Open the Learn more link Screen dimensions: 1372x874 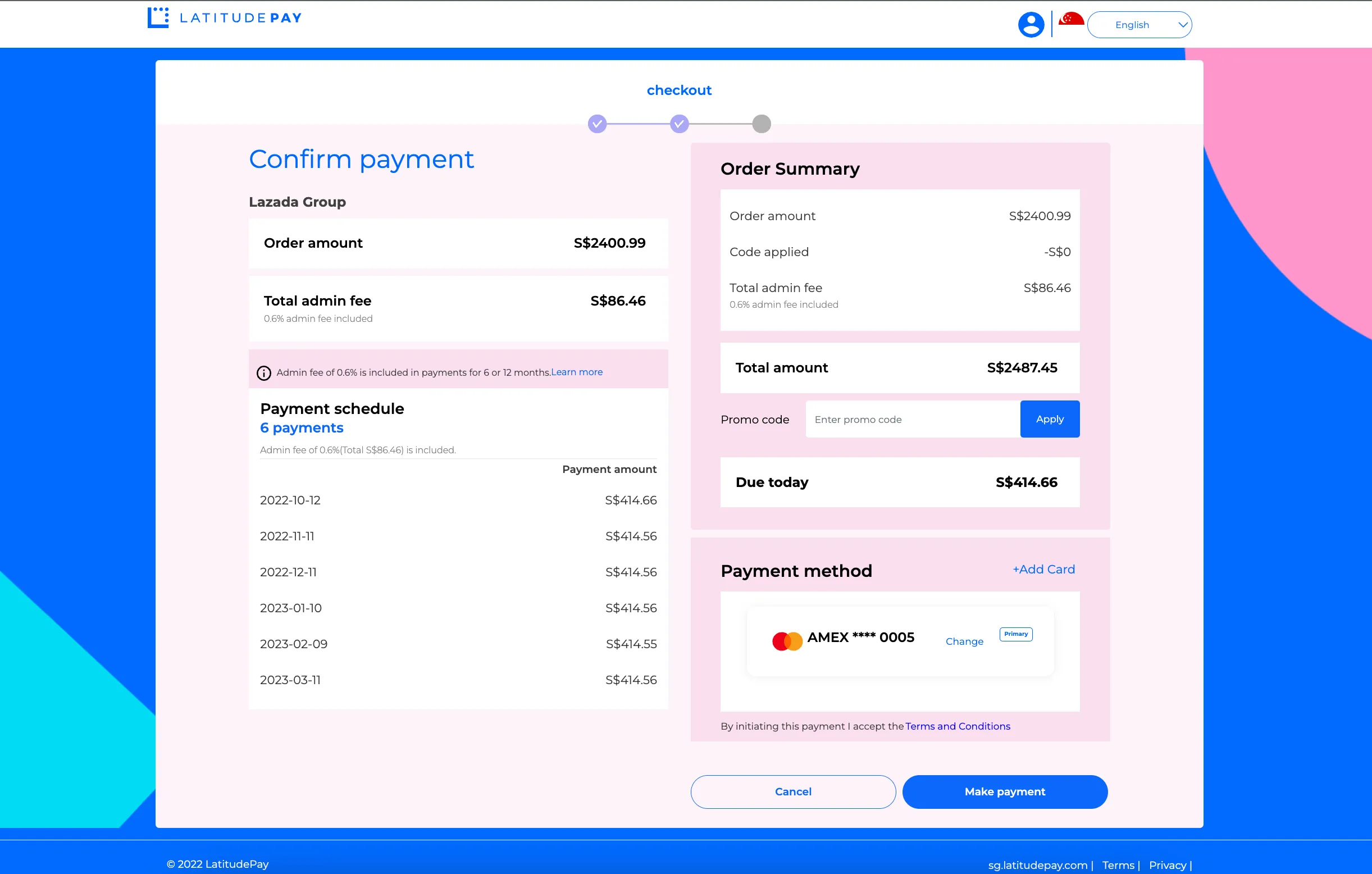point(577,372)
